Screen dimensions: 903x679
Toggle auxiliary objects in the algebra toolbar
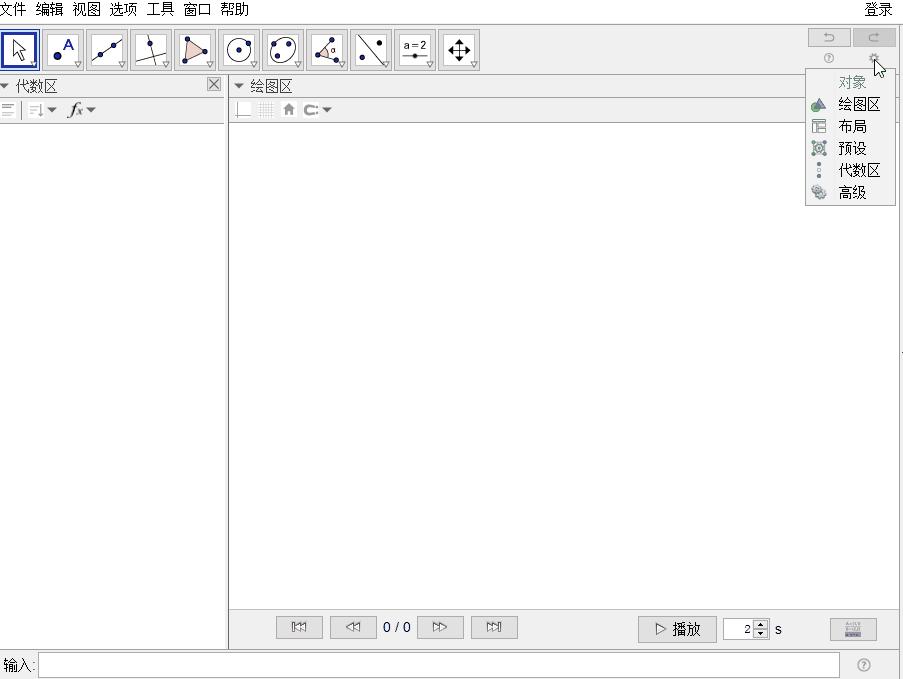pos(8,110)
